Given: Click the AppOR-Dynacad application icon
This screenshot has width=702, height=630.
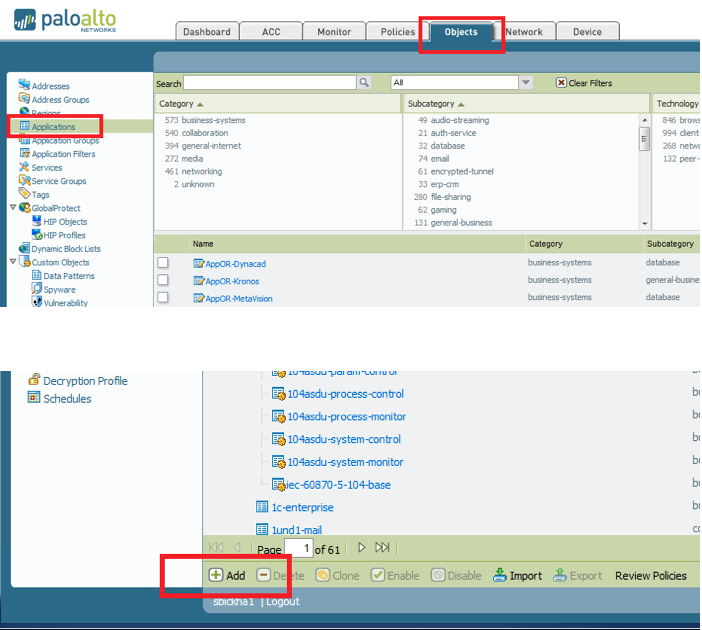Looking at the screenshot, I should tap(199, 263).
